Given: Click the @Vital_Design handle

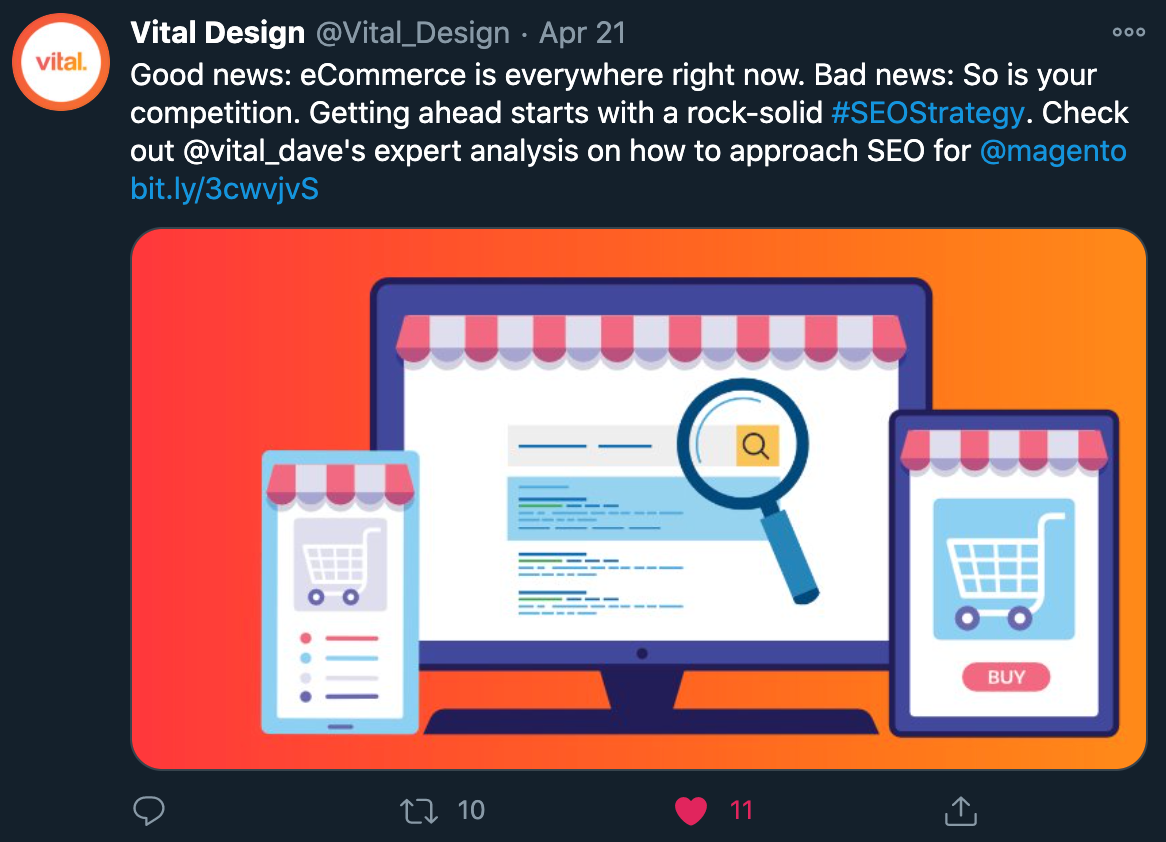Looking at the screenshot, I should click(x=413, y=33).
